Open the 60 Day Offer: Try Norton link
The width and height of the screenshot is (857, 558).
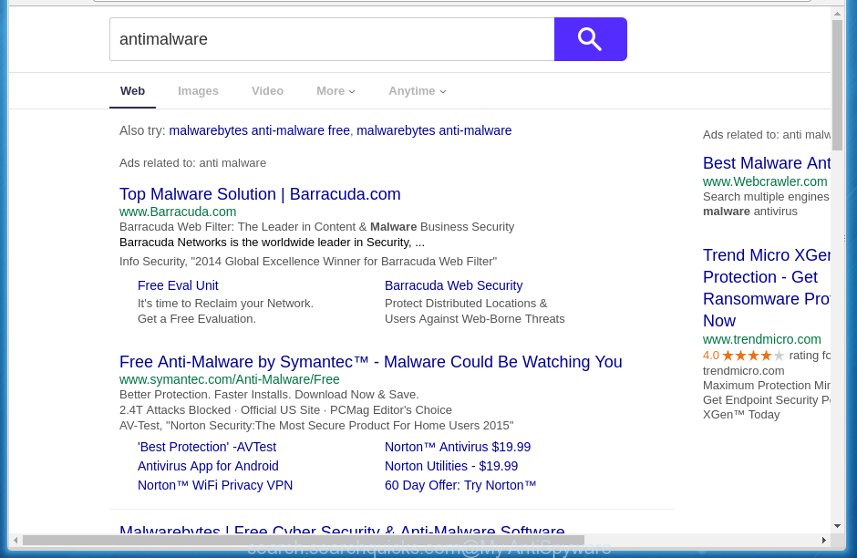pos(460,485)
